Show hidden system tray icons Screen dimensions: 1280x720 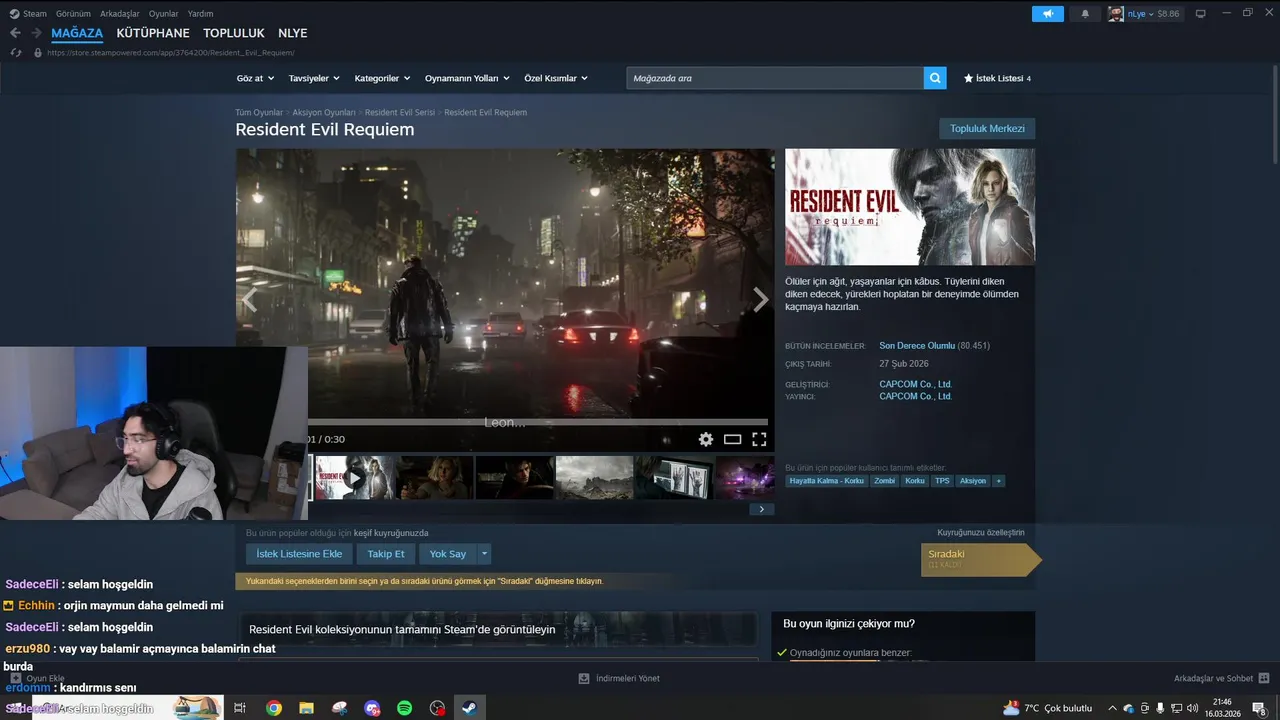(1112, 708)
